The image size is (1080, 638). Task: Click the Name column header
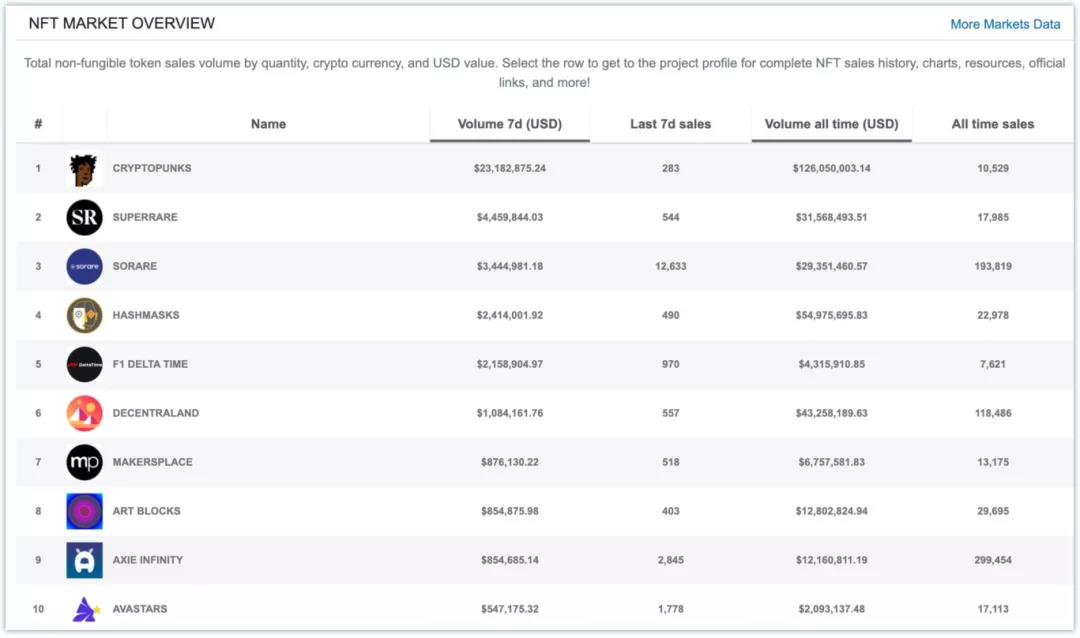click(268, 124)
